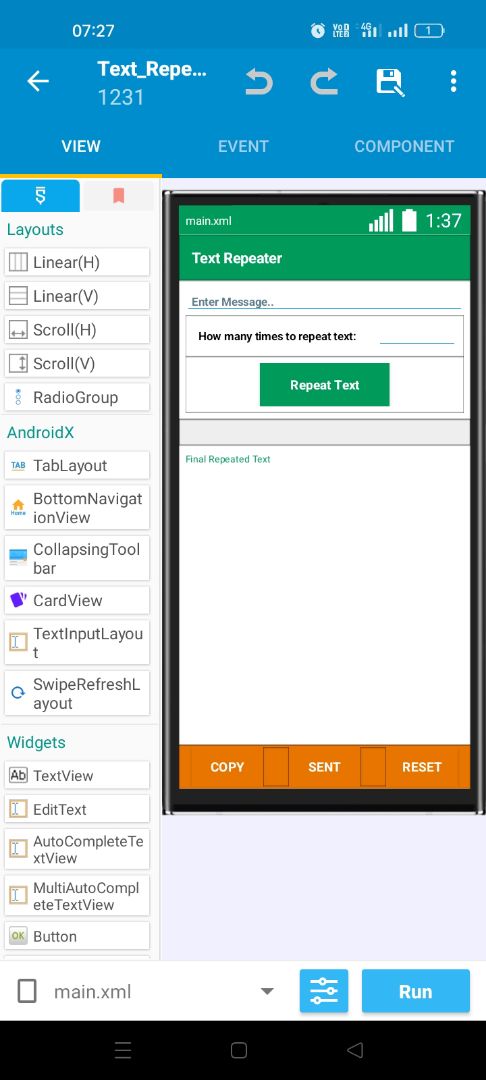Choose the SwipeRefreshLayout widget

[77, 694]
